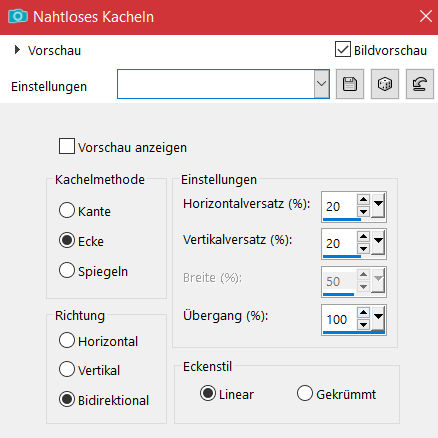Viewport: 438px width, 438px height.
Task: Expand the Vorschau disclosure triangle
Action: [x=17, y=50]
